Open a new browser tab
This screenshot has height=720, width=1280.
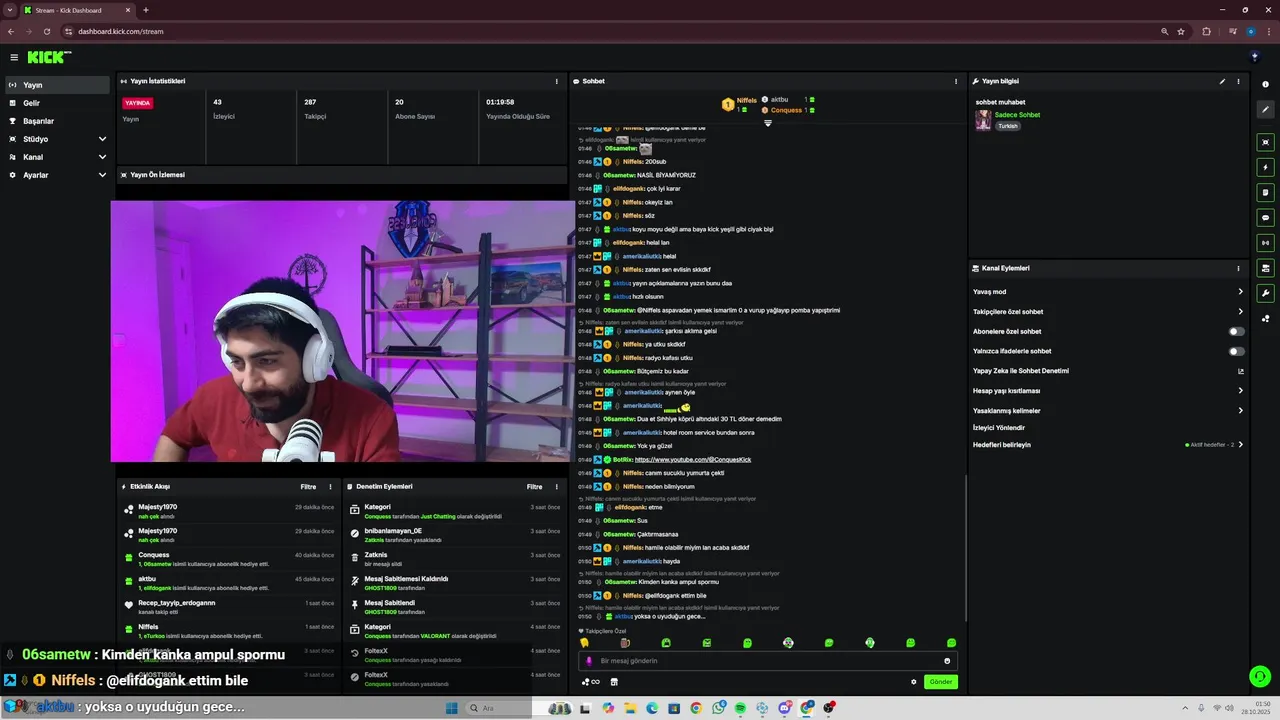pos(146,10)
